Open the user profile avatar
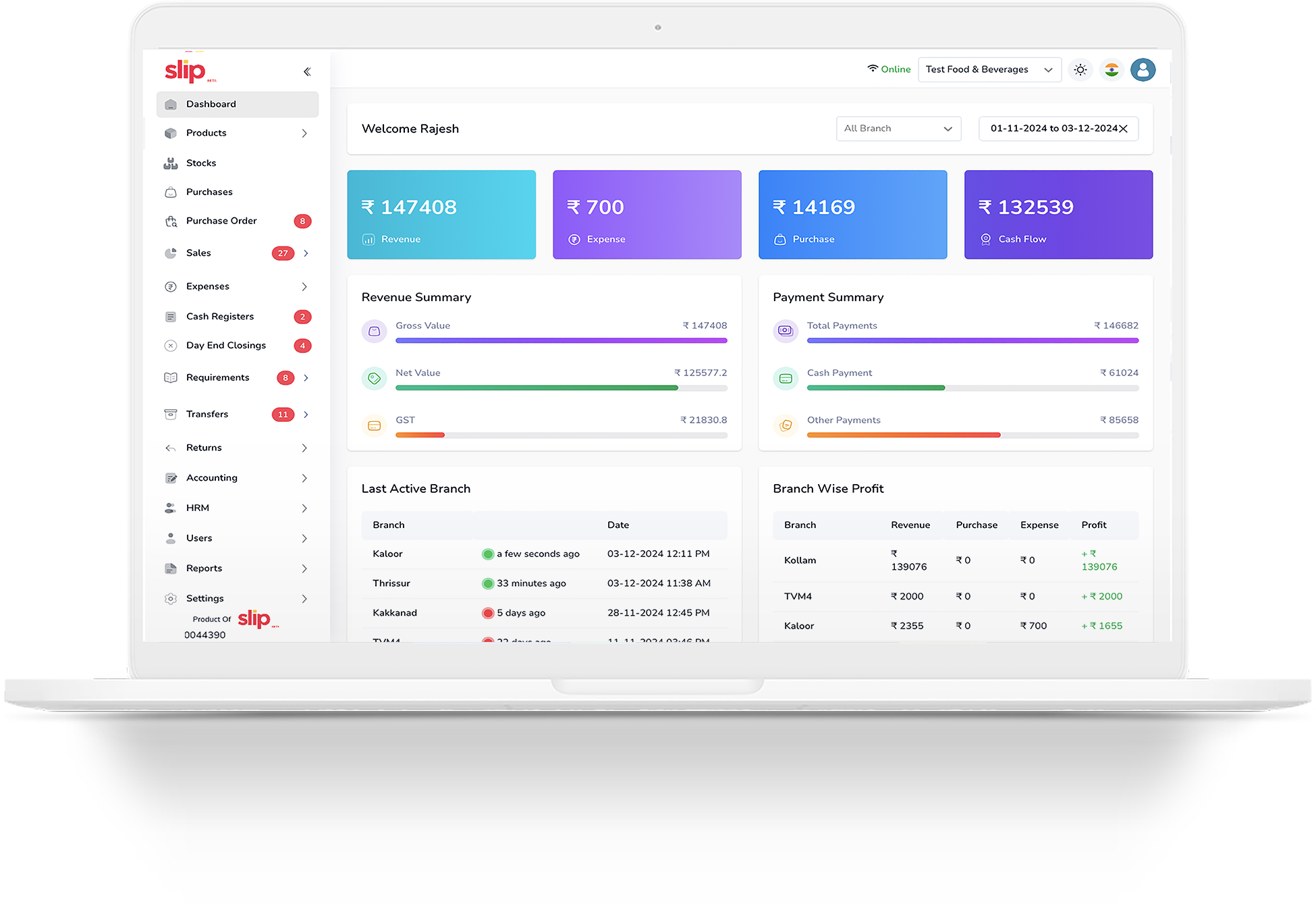This screenshot has height=904, width=1316. click(x=1143, y=70)
